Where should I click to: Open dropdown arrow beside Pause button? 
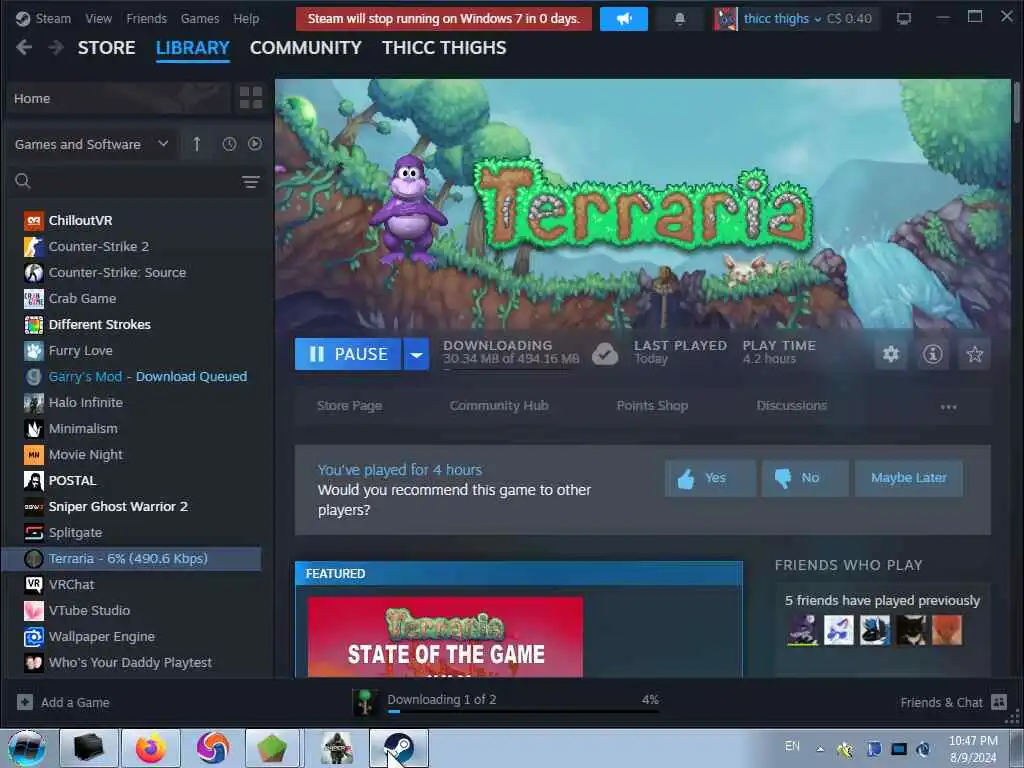click(x=416, y=354)
